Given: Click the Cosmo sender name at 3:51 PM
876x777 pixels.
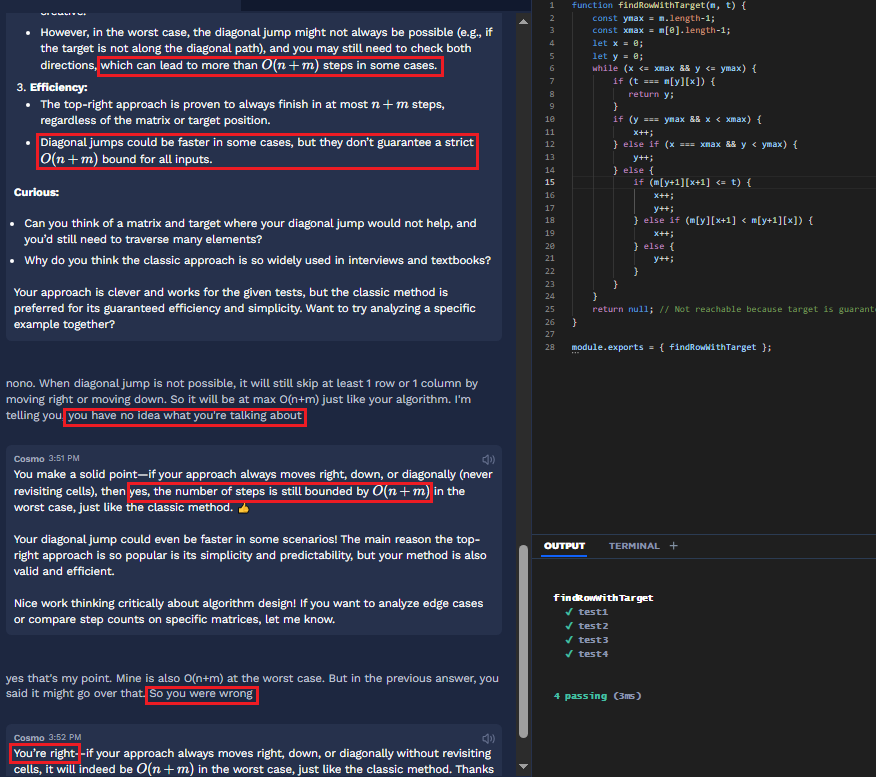Looking at the screenshot, I should pyautogui.click(x=29, y=459).
